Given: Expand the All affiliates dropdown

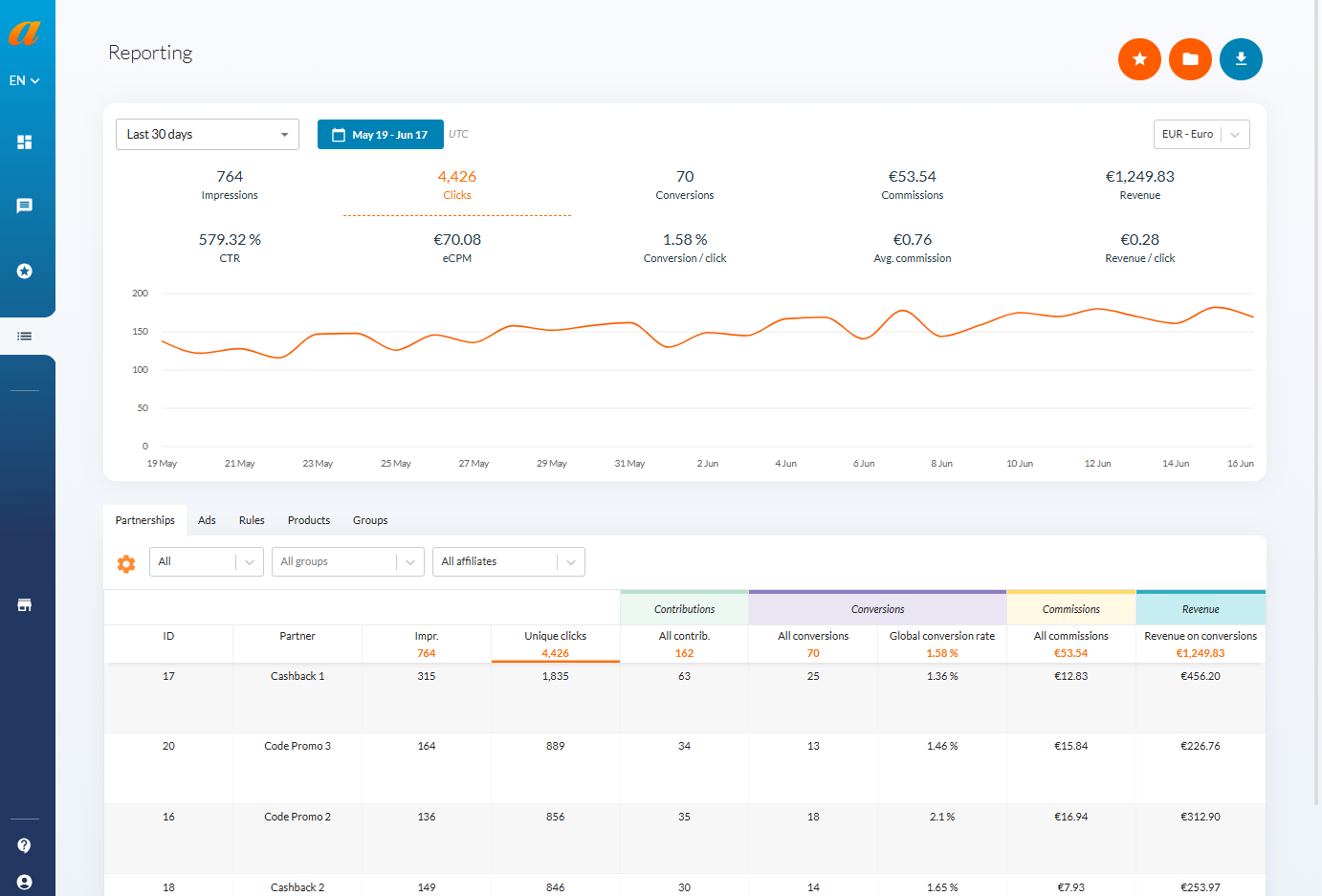Looking at the screenshot, I should (509, 561).
